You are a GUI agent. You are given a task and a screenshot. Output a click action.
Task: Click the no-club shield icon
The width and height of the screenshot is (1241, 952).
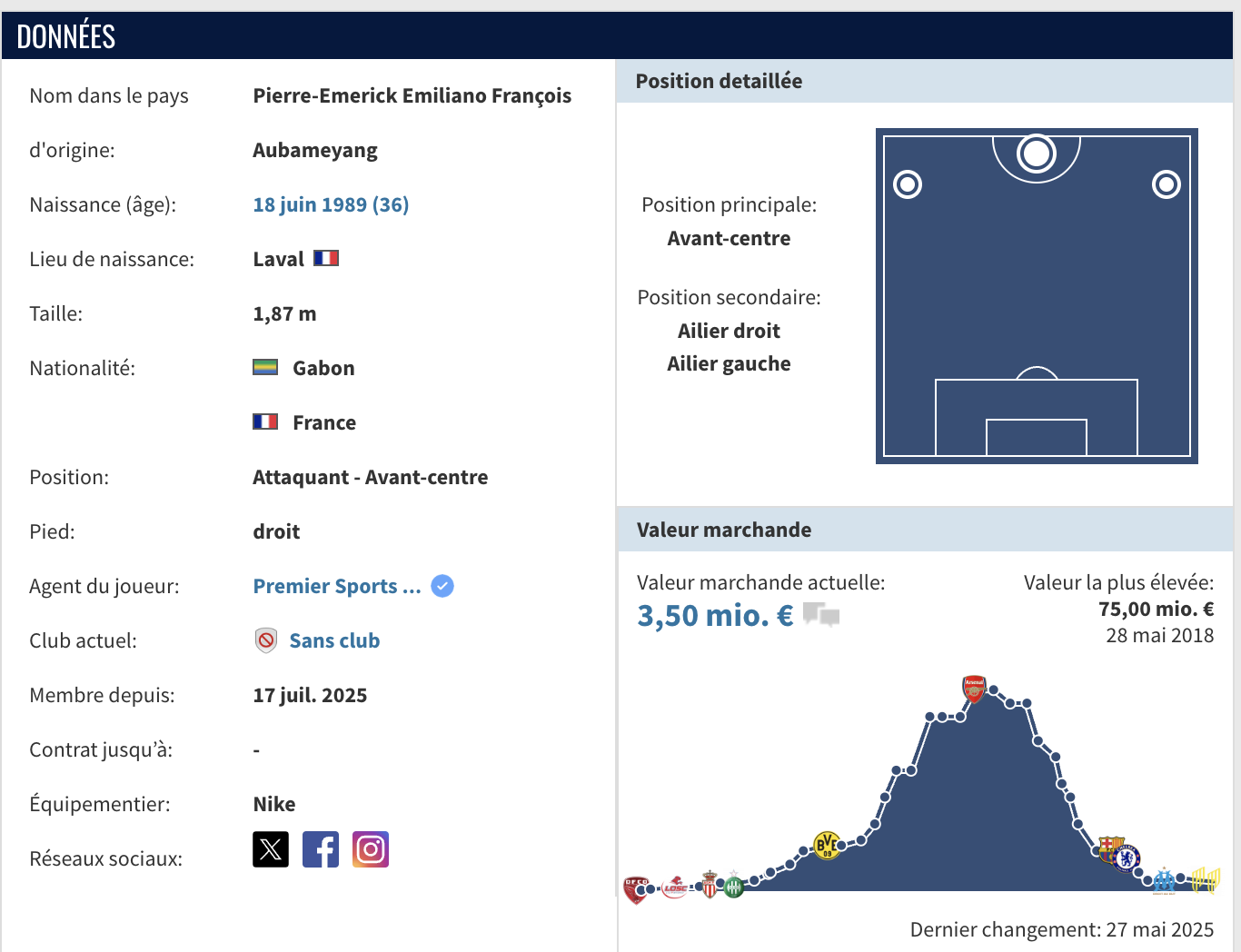(266, 640)
